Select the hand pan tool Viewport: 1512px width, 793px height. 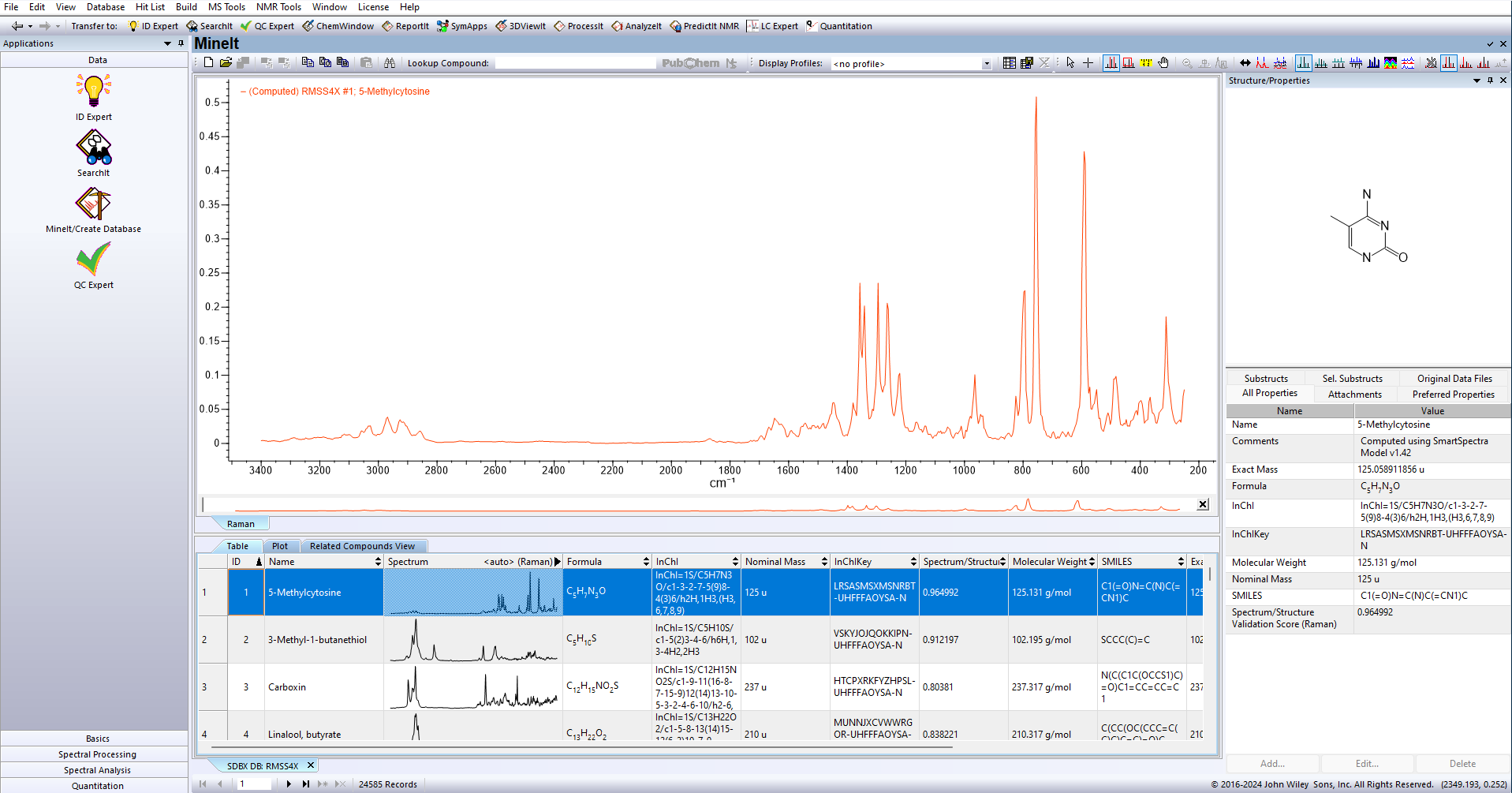1163,63
